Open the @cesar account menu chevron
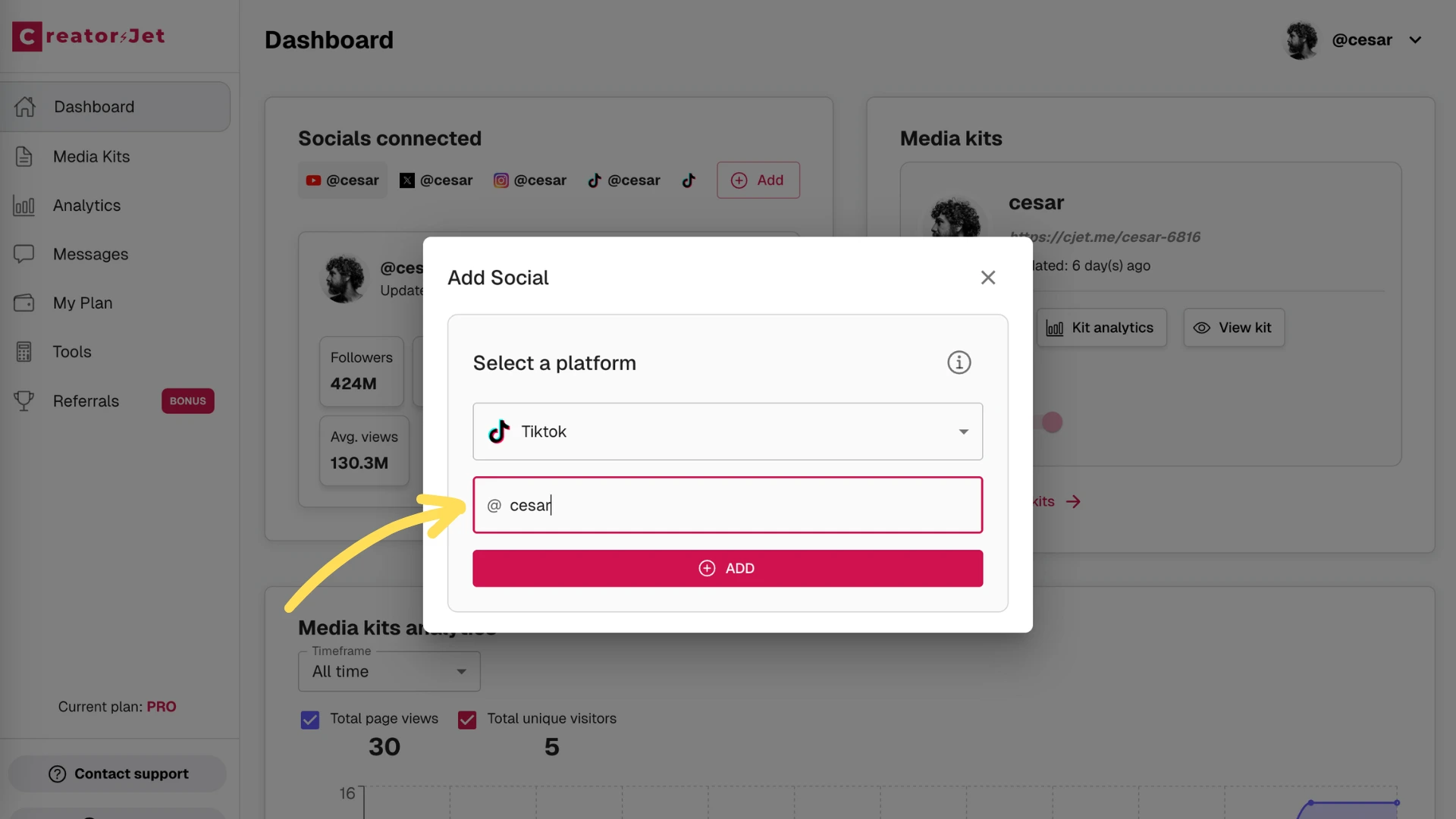The width and height of the screenshot is (1456, 819). [1416, 39]
